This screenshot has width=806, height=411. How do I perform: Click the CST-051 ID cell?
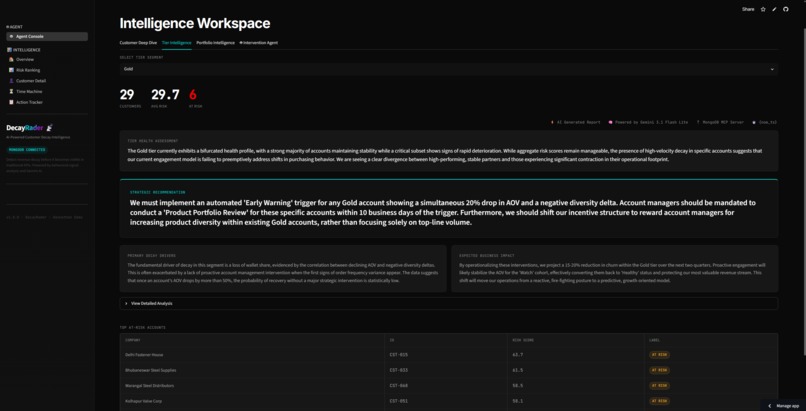click(x=398, y=401)
